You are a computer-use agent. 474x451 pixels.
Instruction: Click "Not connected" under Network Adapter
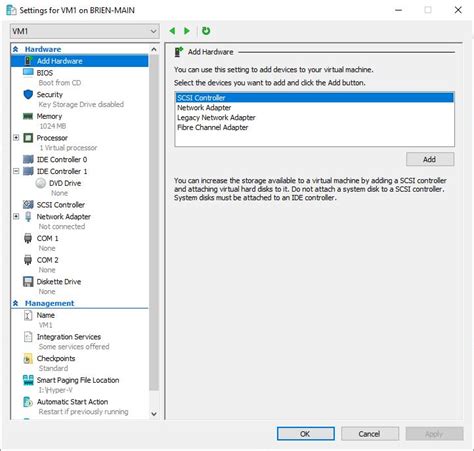(62, 226)
